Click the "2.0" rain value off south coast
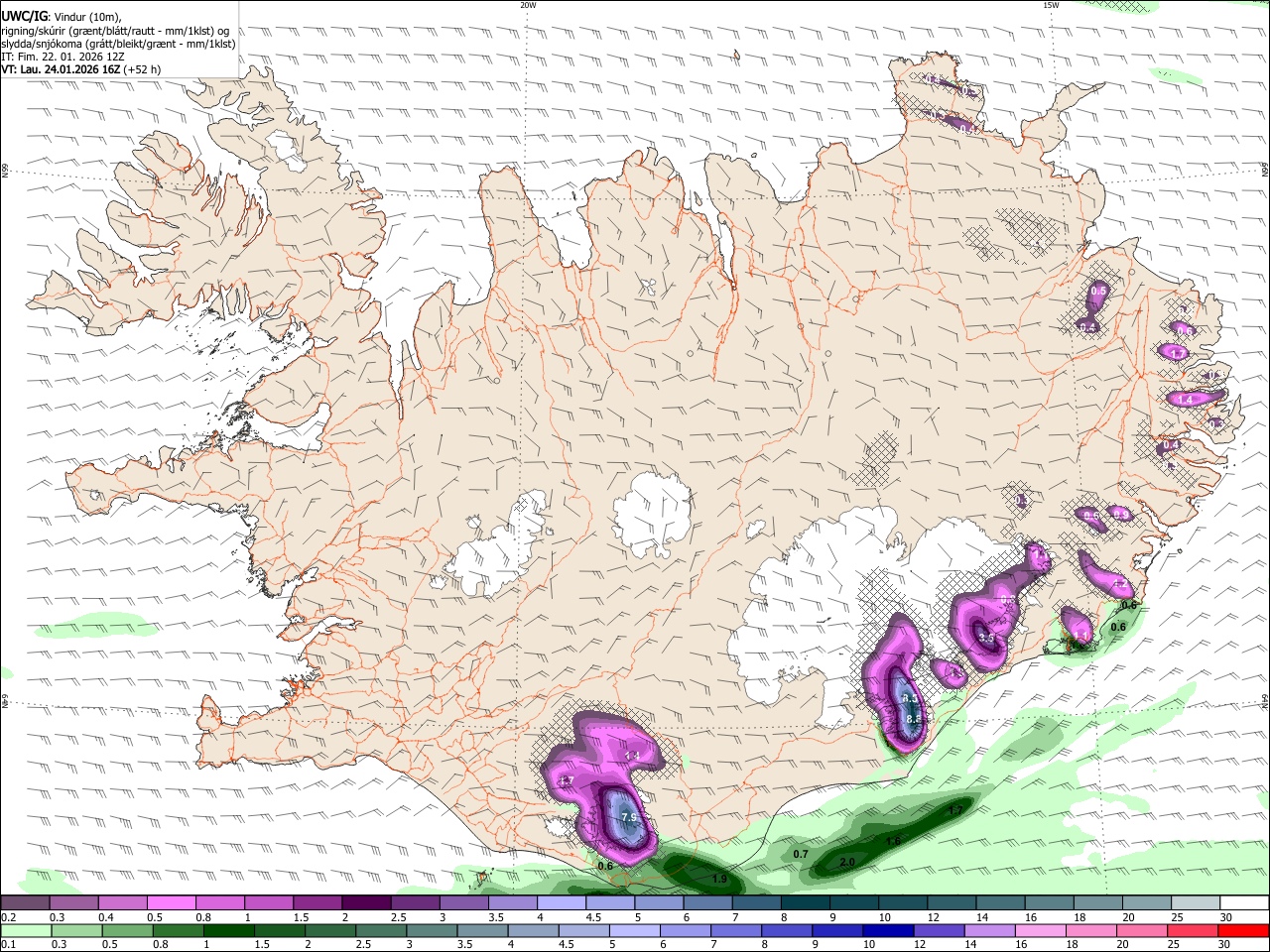1270x952 pixels. [x=847, y=862]
